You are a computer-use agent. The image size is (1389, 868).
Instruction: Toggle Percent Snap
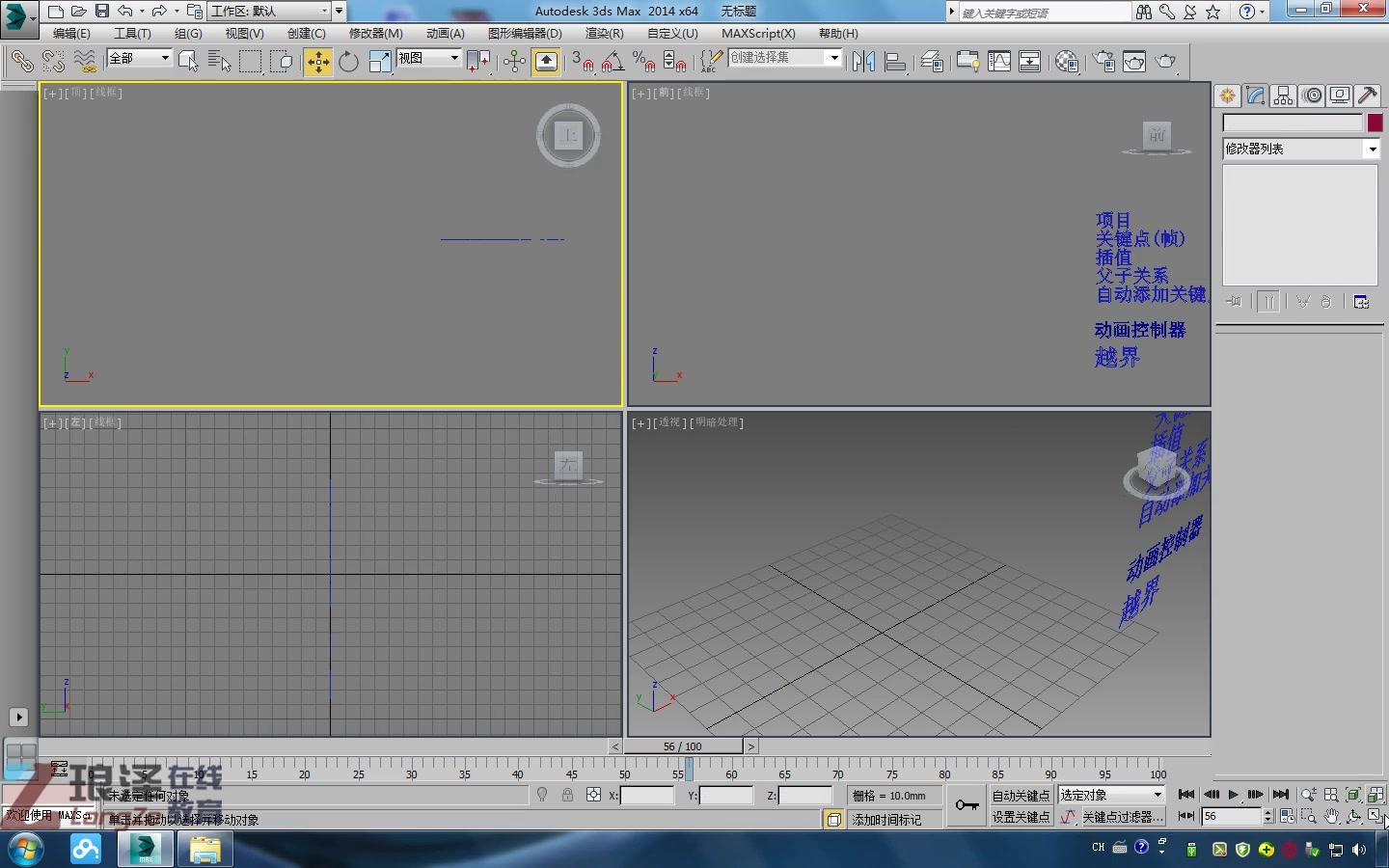coord(643,62)
